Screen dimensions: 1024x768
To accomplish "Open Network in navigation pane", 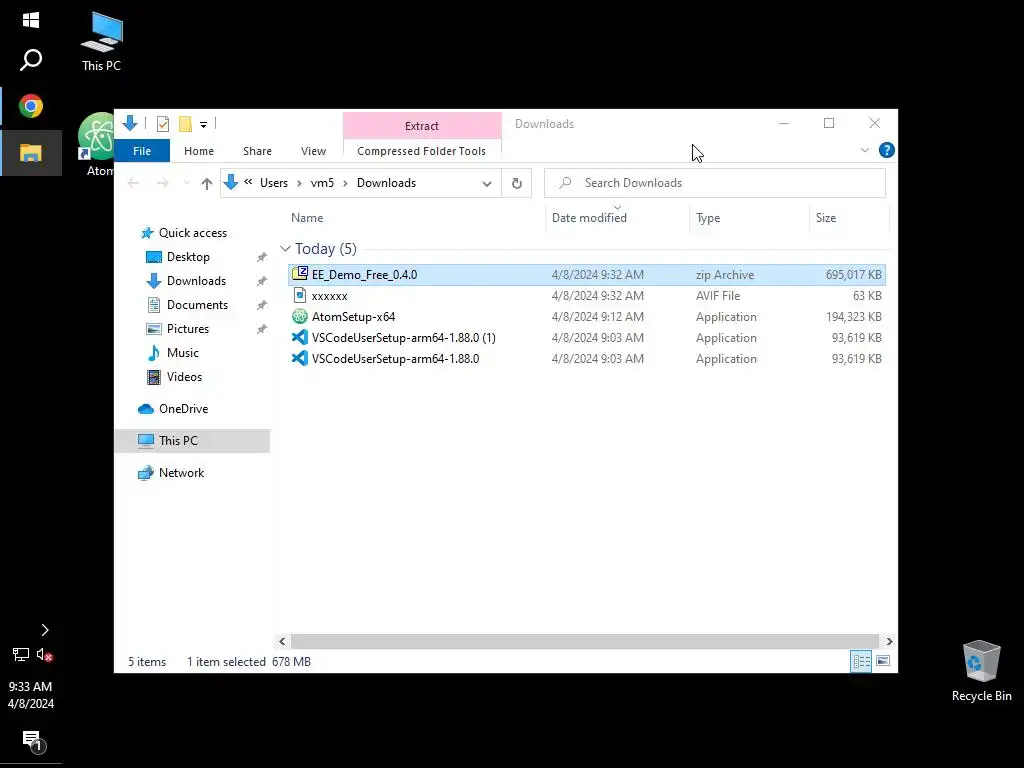I will (x=181, y=473).
